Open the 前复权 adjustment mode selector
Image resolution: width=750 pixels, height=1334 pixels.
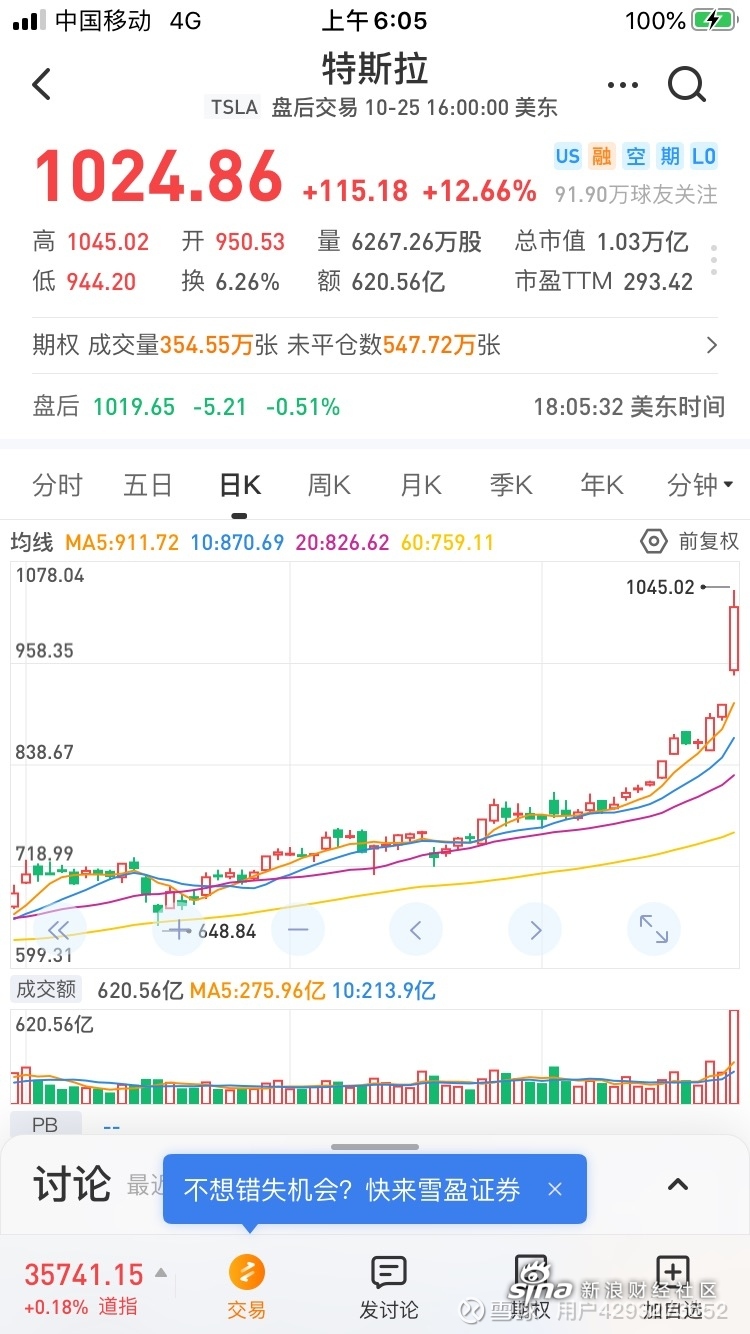pyautogui.click(x=709, y=542)
